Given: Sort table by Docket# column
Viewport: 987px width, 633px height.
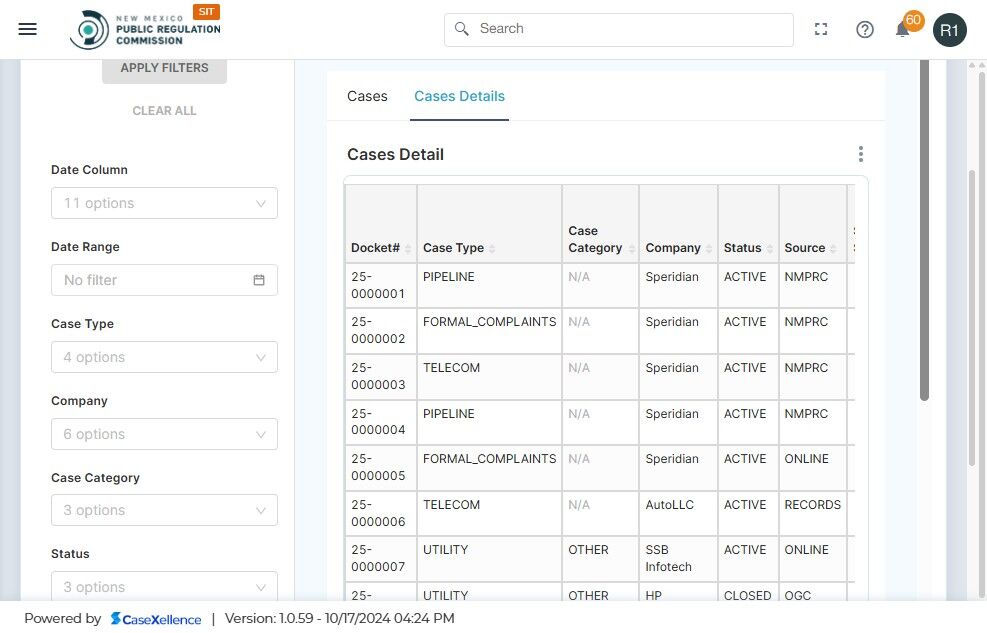Looking at the screenshot, I should click(x=408, y=249).
